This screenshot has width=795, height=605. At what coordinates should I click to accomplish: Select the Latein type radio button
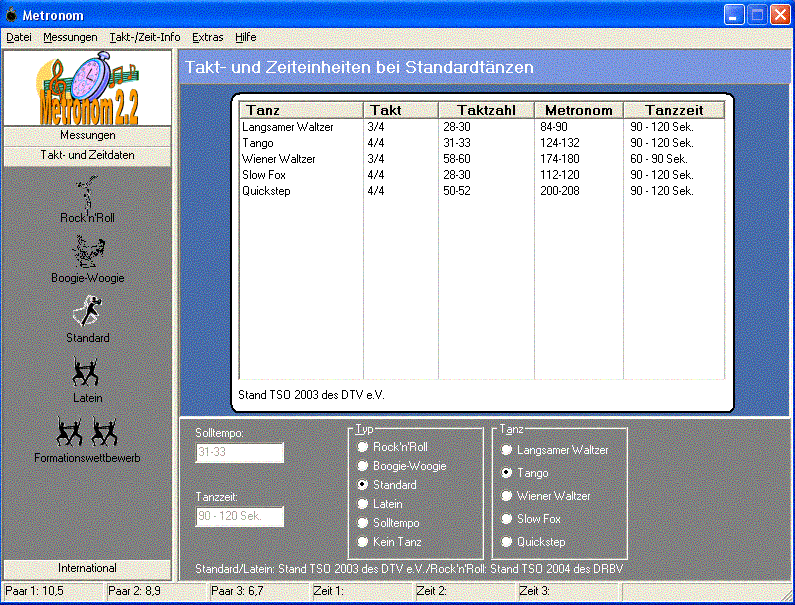click(x=362, y=504)
